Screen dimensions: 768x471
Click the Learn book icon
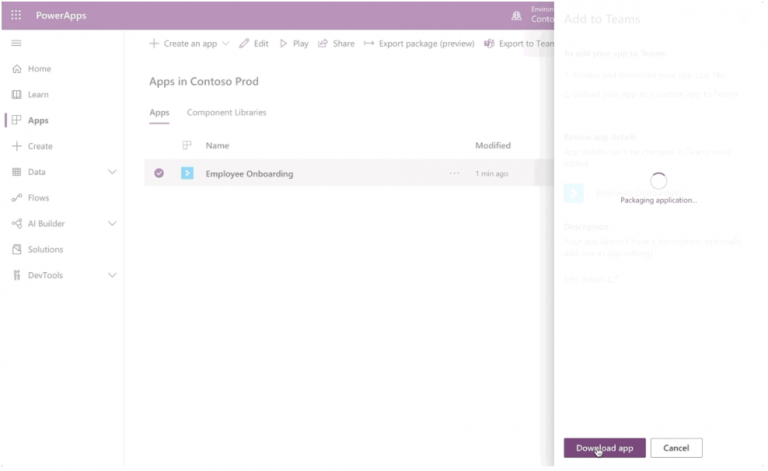click(17, 94)
